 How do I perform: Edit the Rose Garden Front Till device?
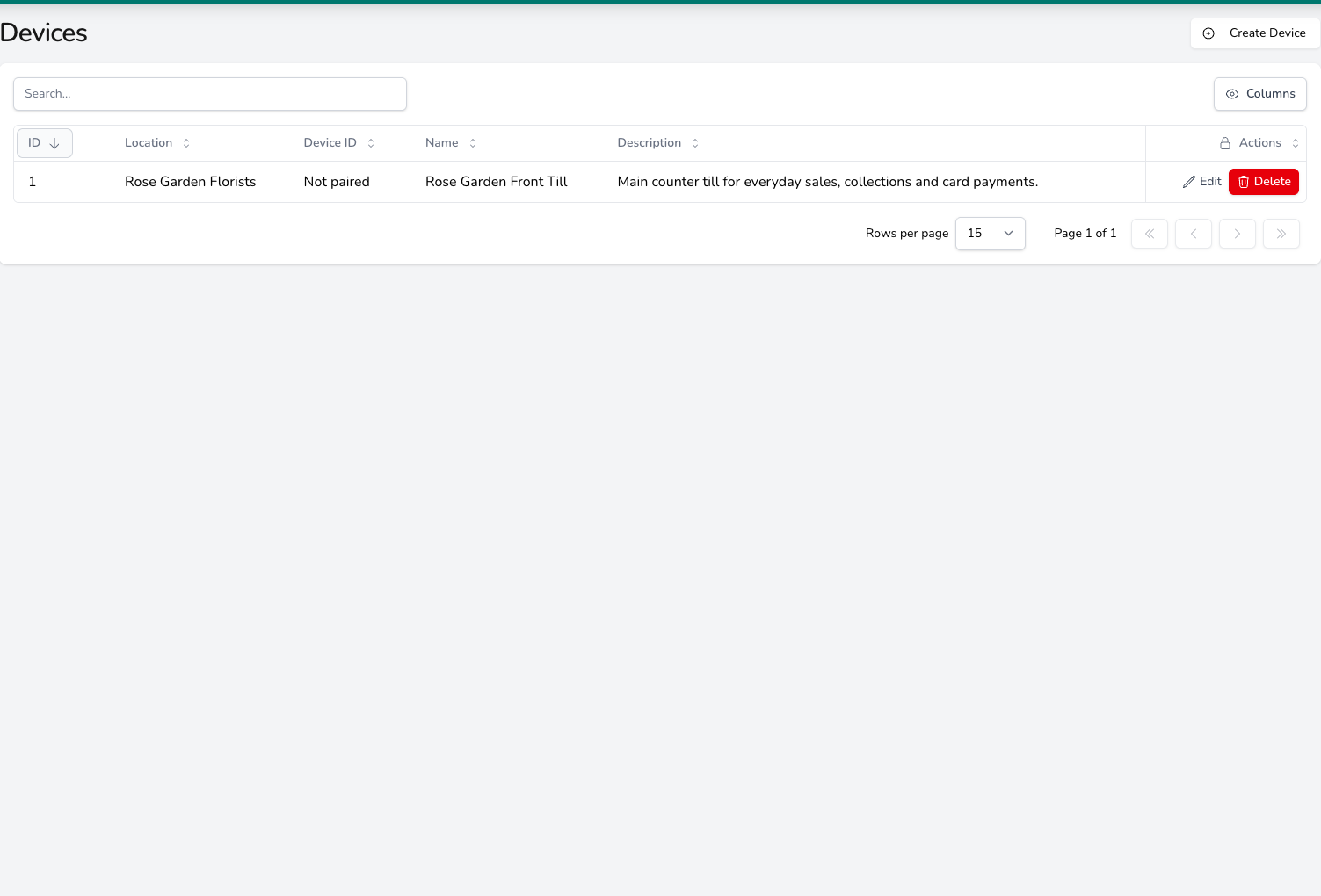pyautogui.click(x=1201, y=182)
